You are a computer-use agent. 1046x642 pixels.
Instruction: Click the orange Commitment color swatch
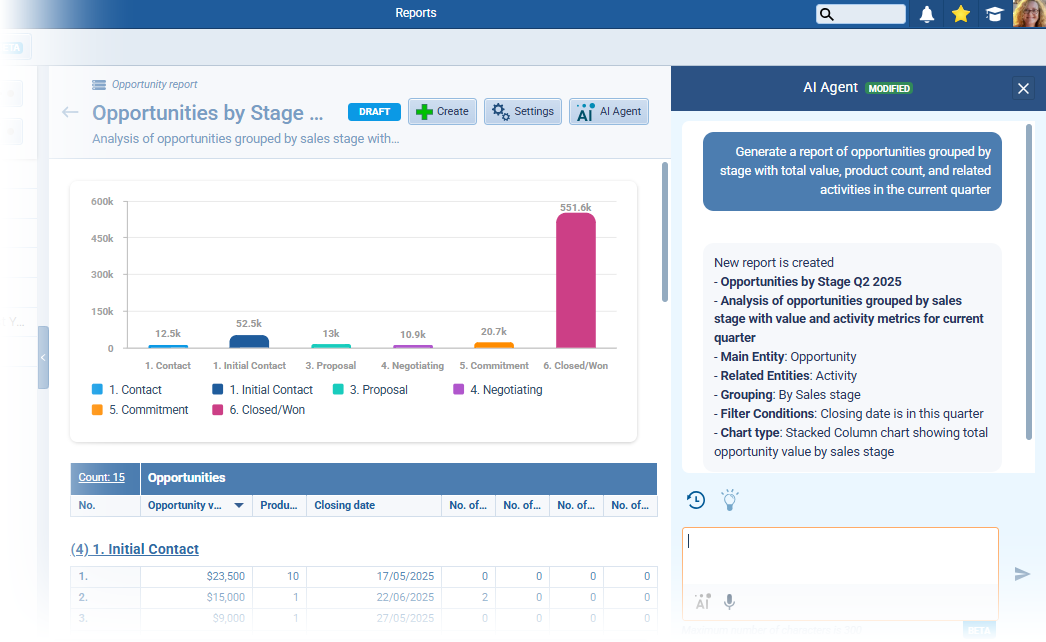[97, 410]
